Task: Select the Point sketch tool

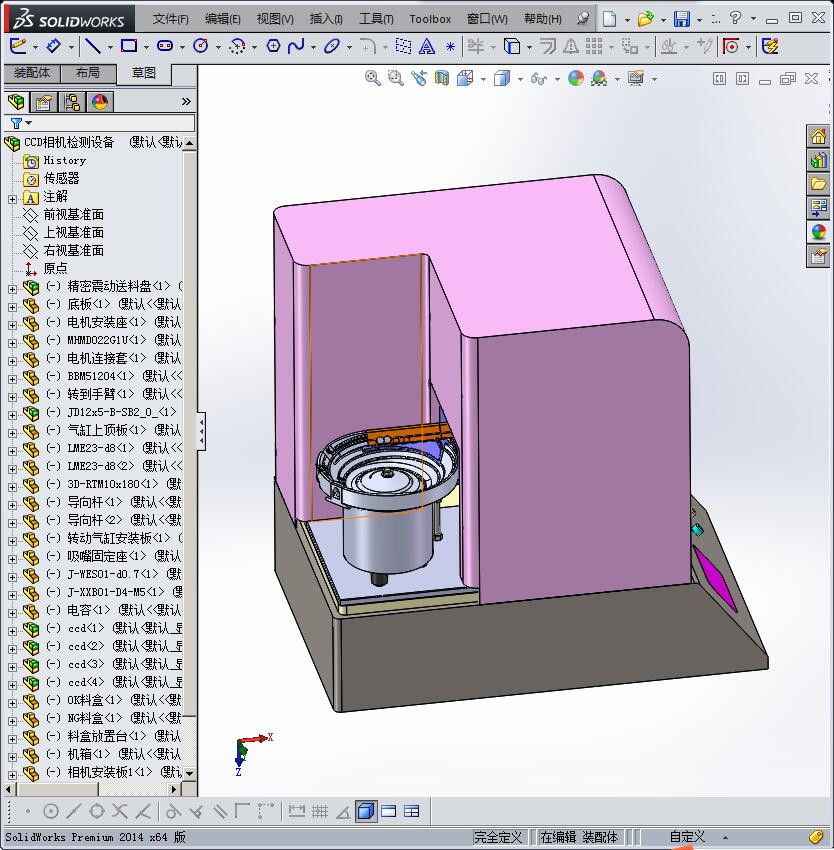Action: (450, 47)
